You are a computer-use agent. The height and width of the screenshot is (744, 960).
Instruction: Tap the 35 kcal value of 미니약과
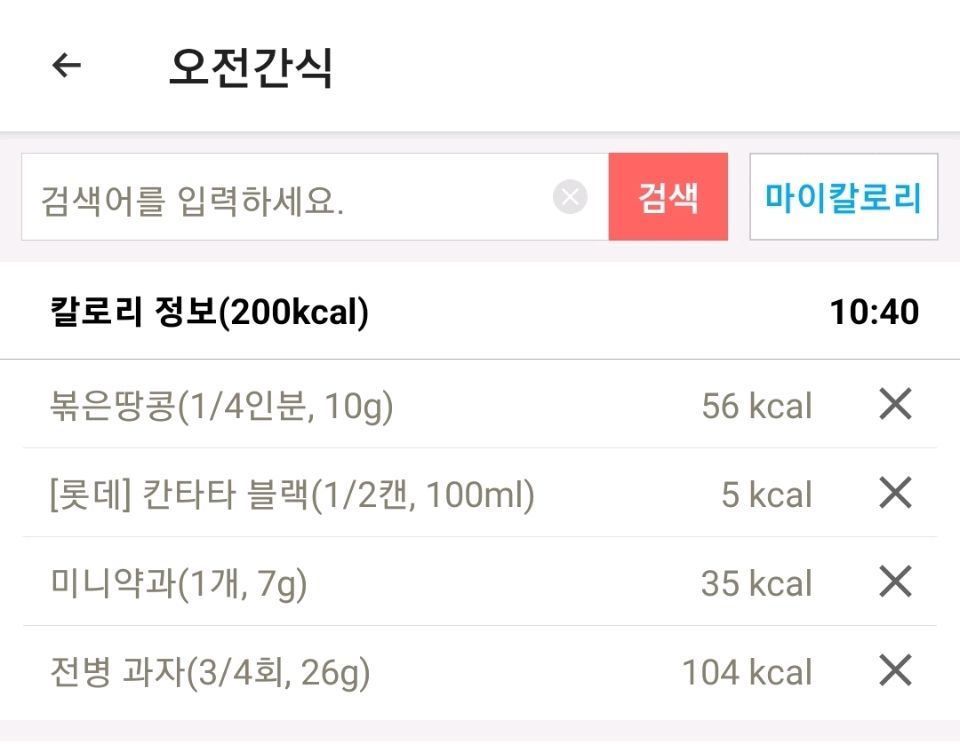pos(757,583)
